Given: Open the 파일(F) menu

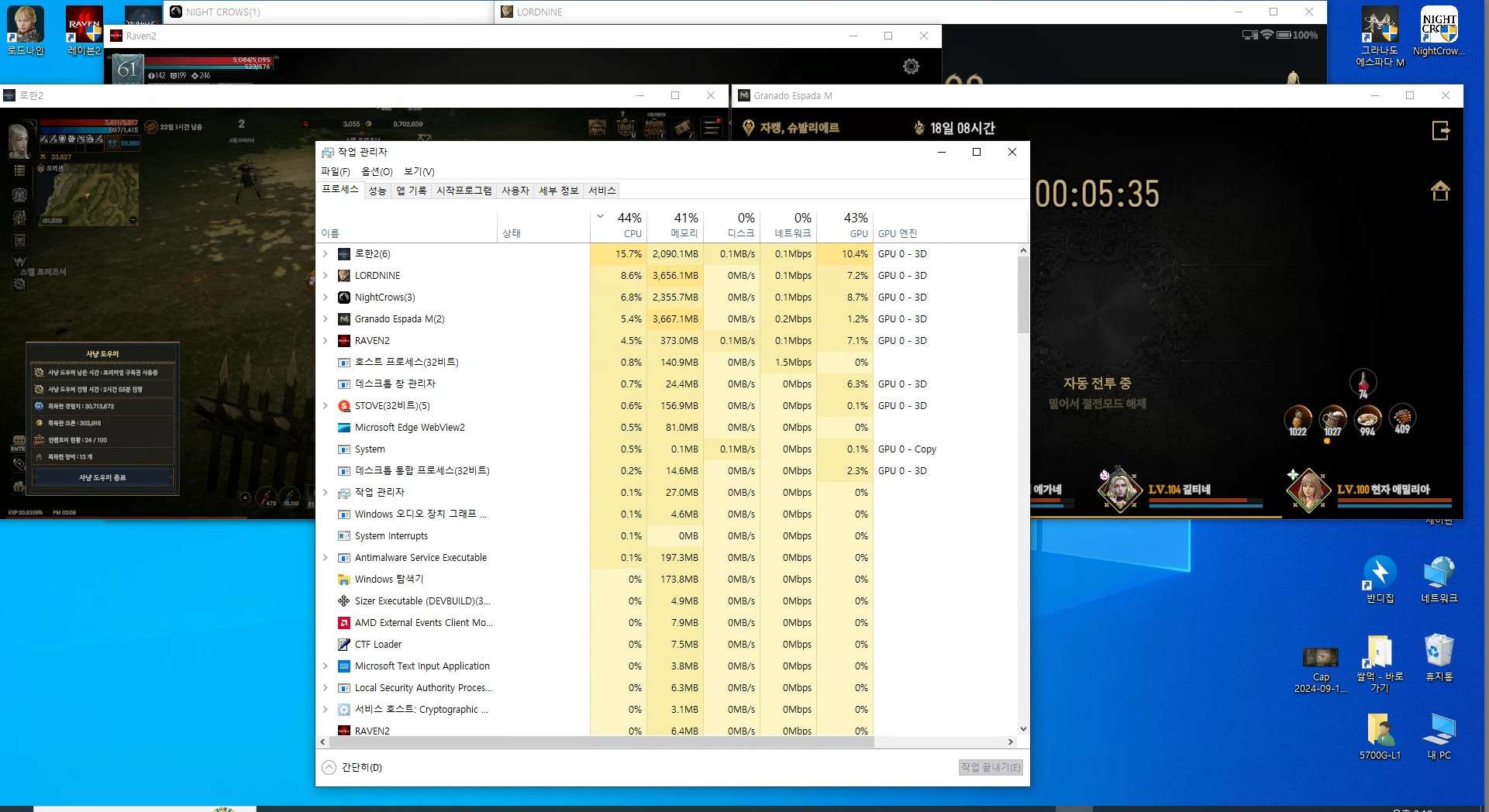Looking at the screenshot, I should [336, 171].
